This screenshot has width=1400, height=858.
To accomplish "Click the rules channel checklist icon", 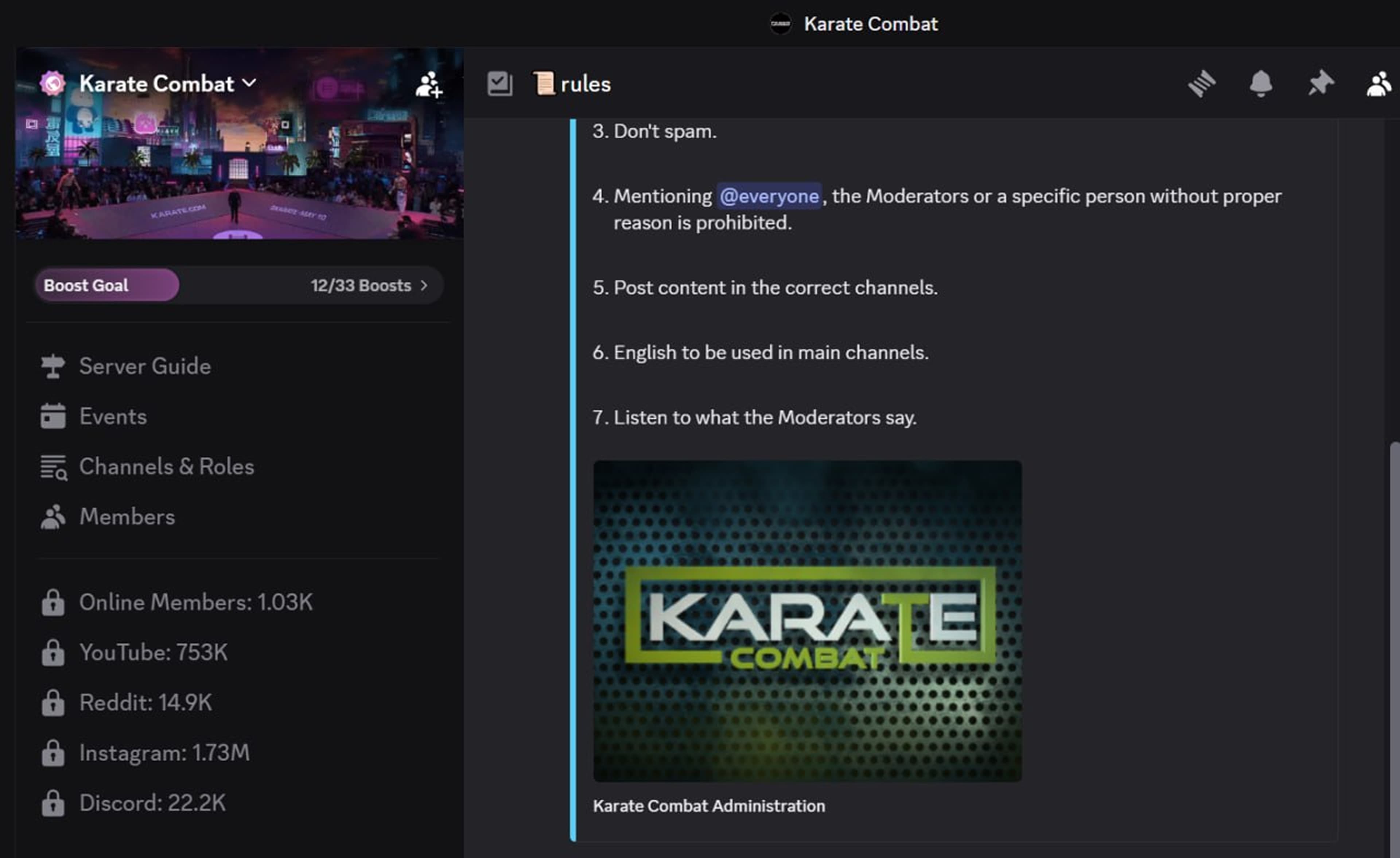I will point(499,84).
